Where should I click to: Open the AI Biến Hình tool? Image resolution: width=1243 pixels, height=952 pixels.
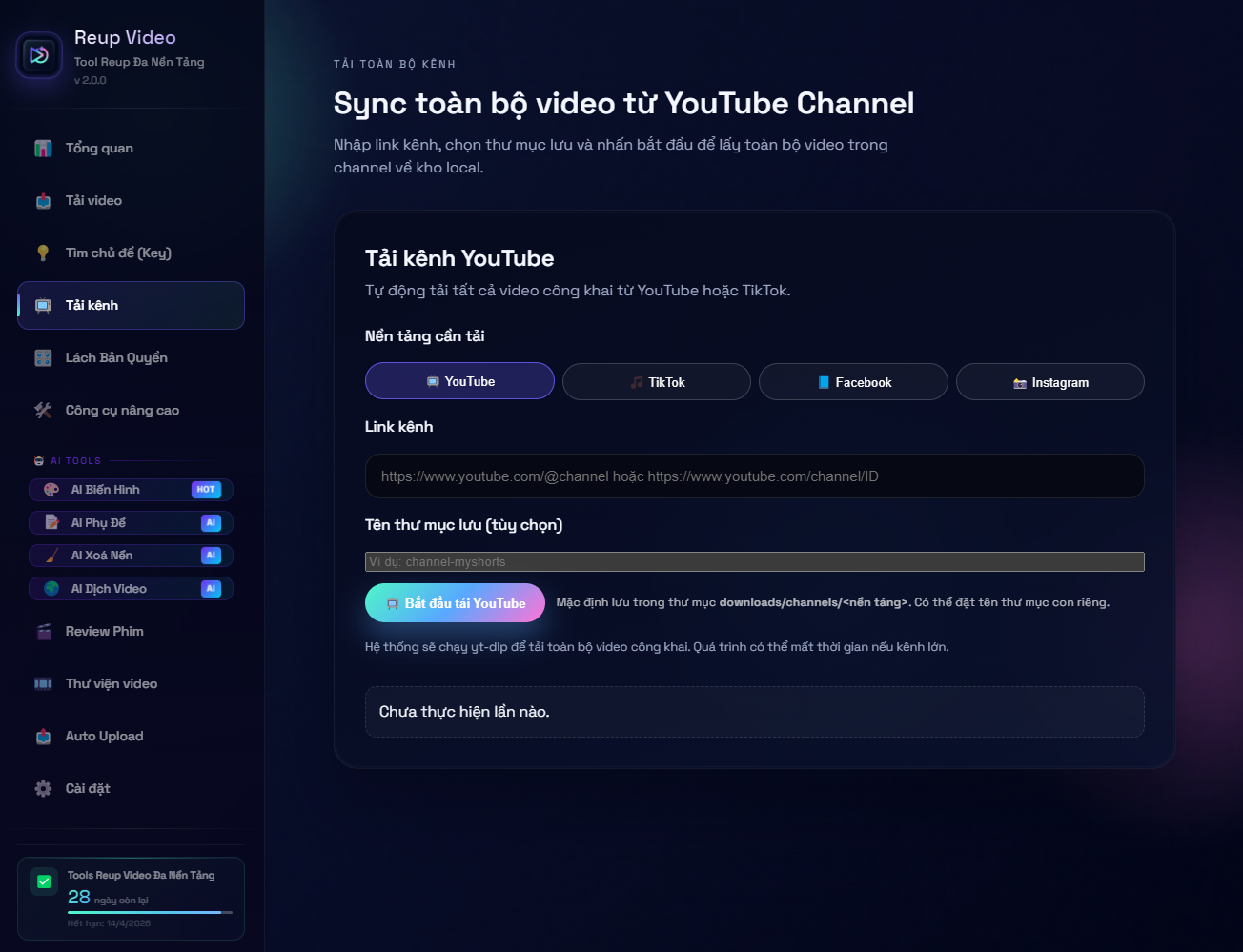[x=131, y=490]
